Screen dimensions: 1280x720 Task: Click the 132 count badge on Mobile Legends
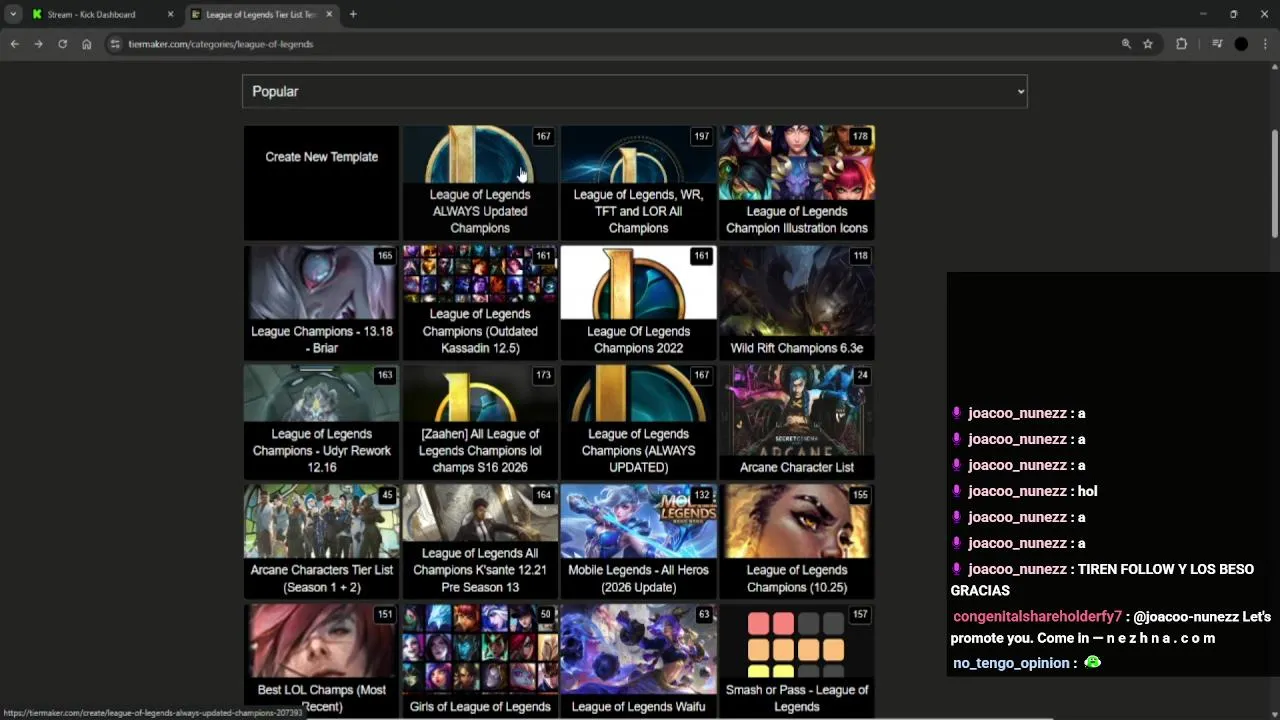tap(701, 495)
